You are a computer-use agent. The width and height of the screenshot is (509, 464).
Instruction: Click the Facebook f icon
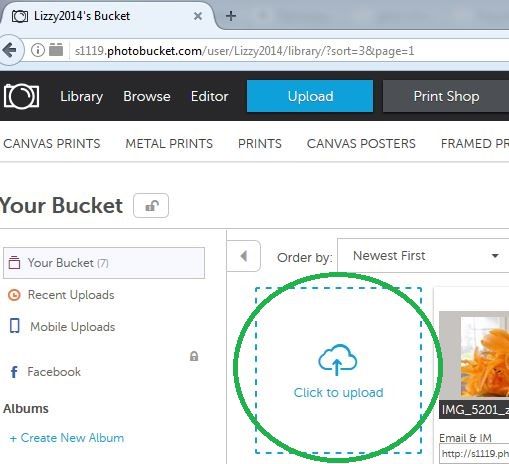pos(14,372)
